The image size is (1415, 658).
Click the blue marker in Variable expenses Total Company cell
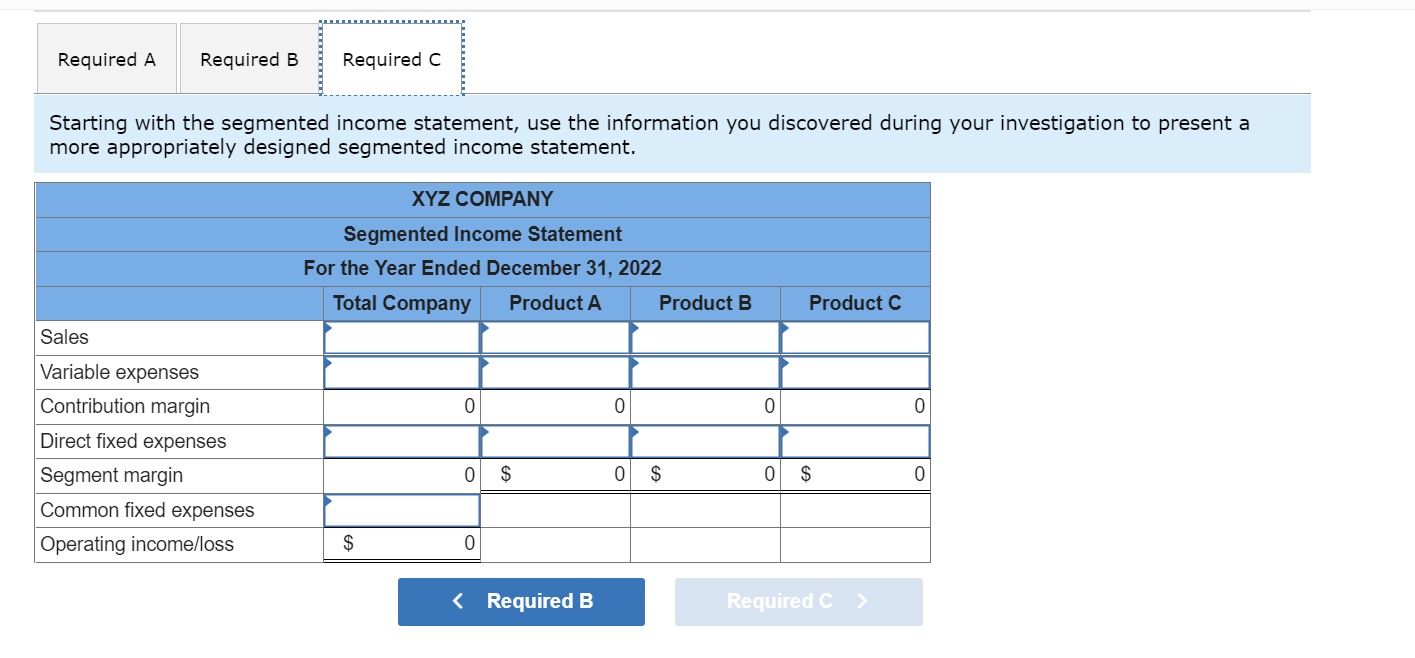pos(328,363)
